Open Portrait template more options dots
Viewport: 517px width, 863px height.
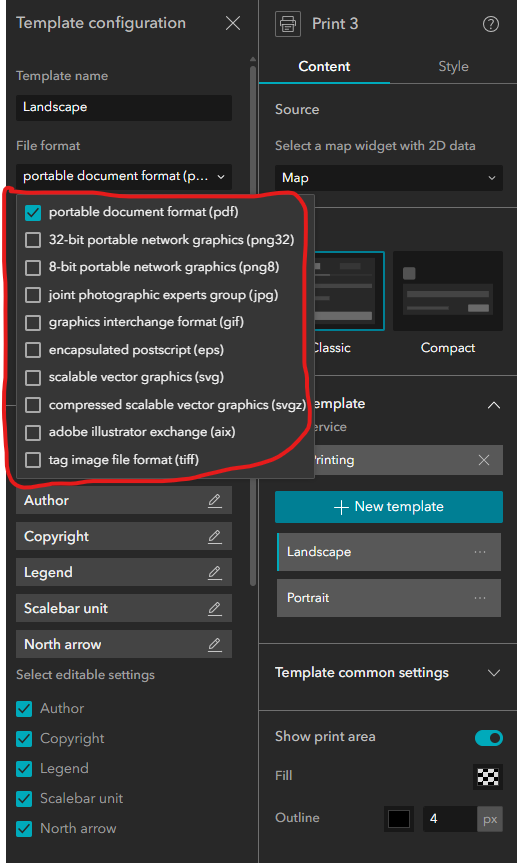[x=480, y=598]
